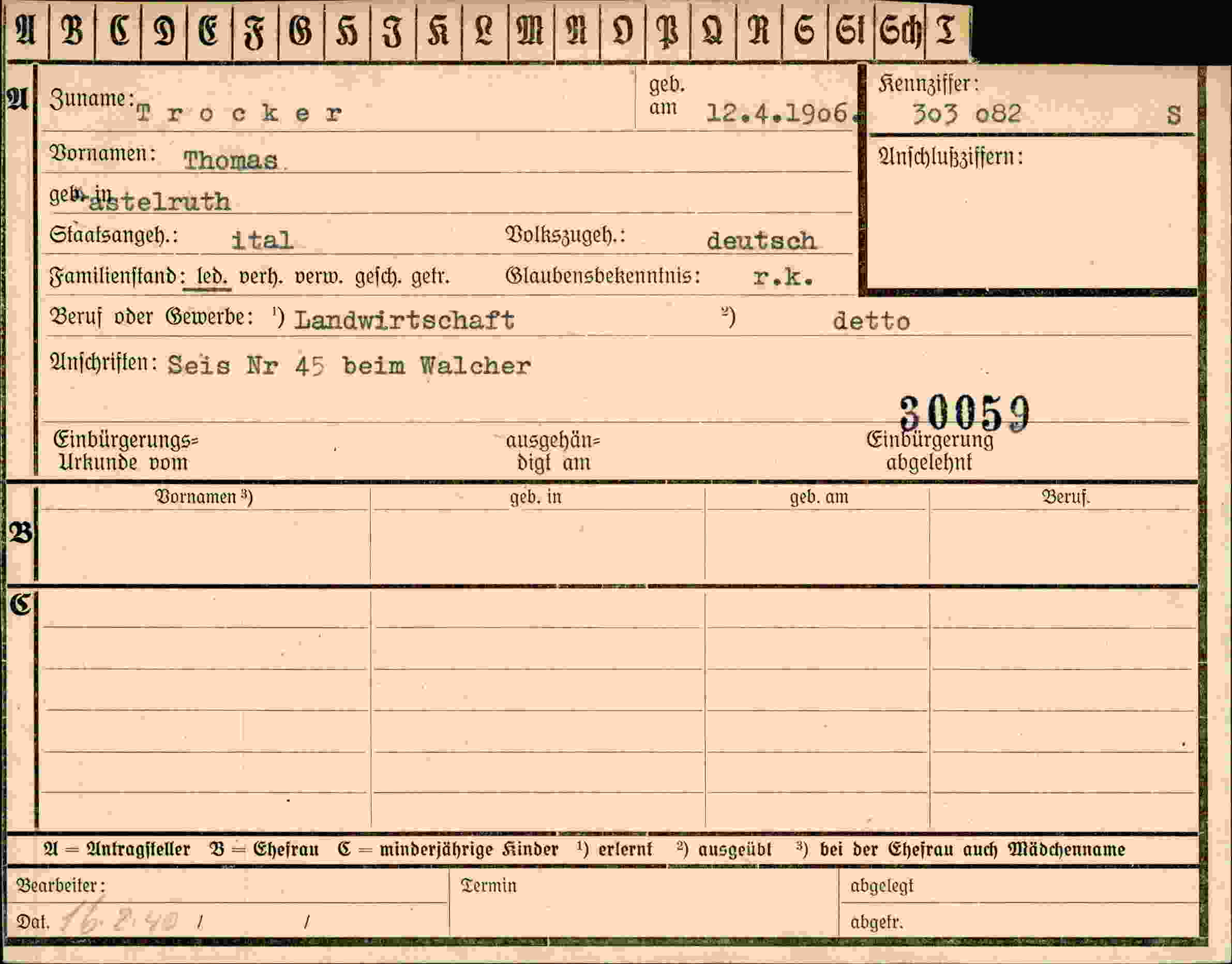Click the "Einbürgerungs-Urkunde vom" label
The image size is (1232, 964).
pyautogui.click(x=125, y=451)
